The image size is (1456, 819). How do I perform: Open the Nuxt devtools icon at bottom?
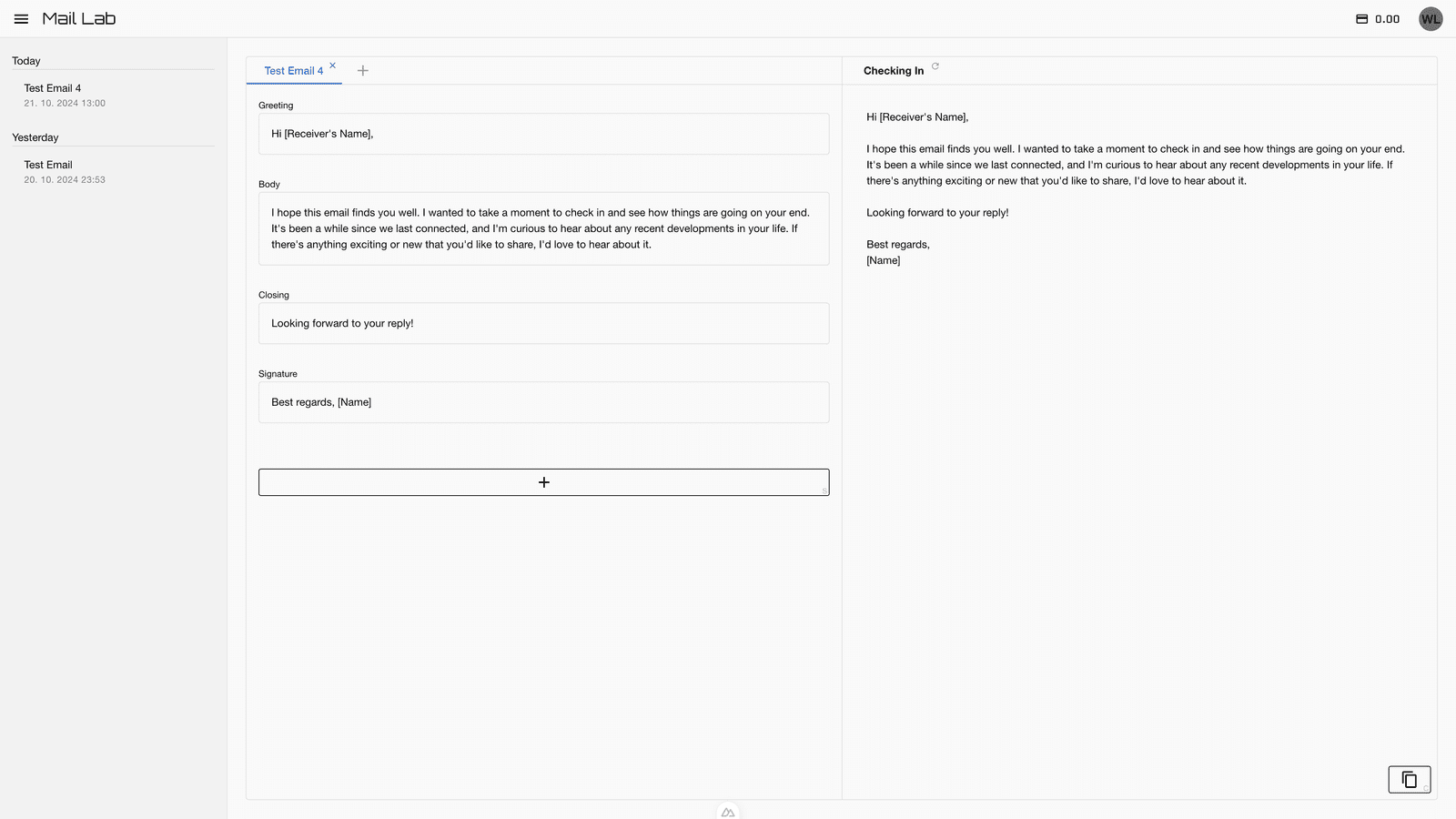pos(728,812)
